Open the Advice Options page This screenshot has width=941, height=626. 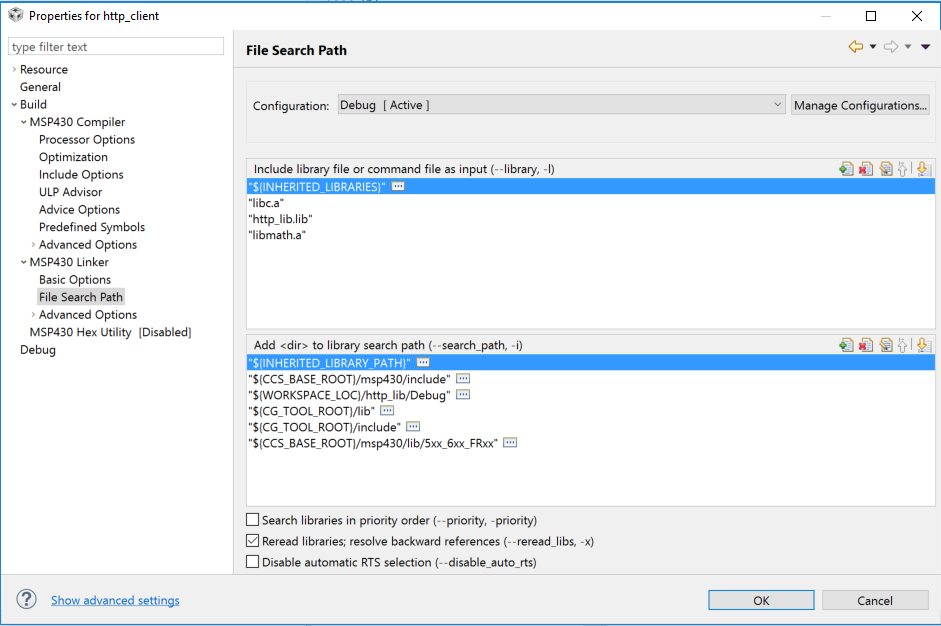click(x=79, y=209)
